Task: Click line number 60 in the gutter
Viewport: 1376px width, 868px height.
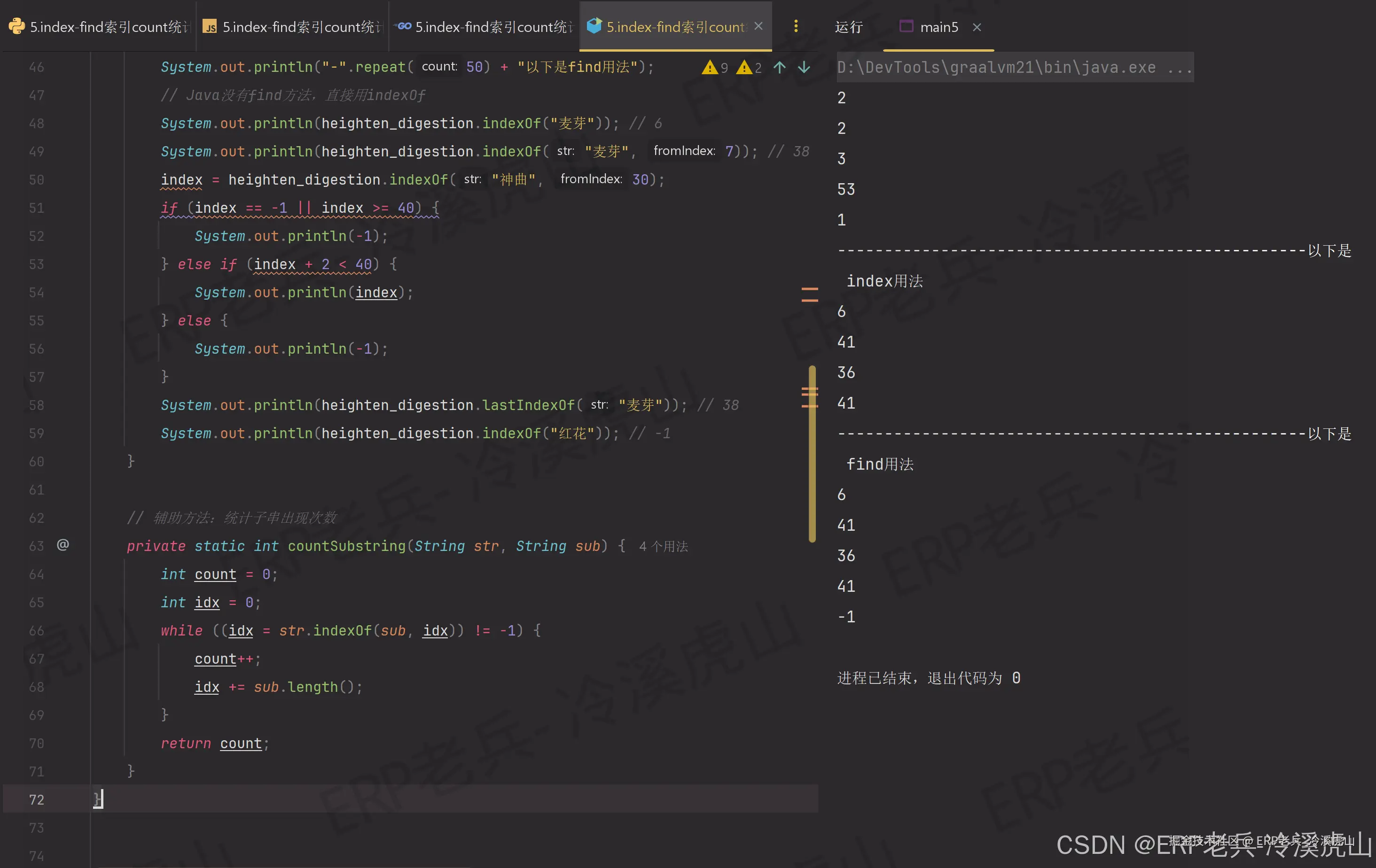Action: pos(37,461)
